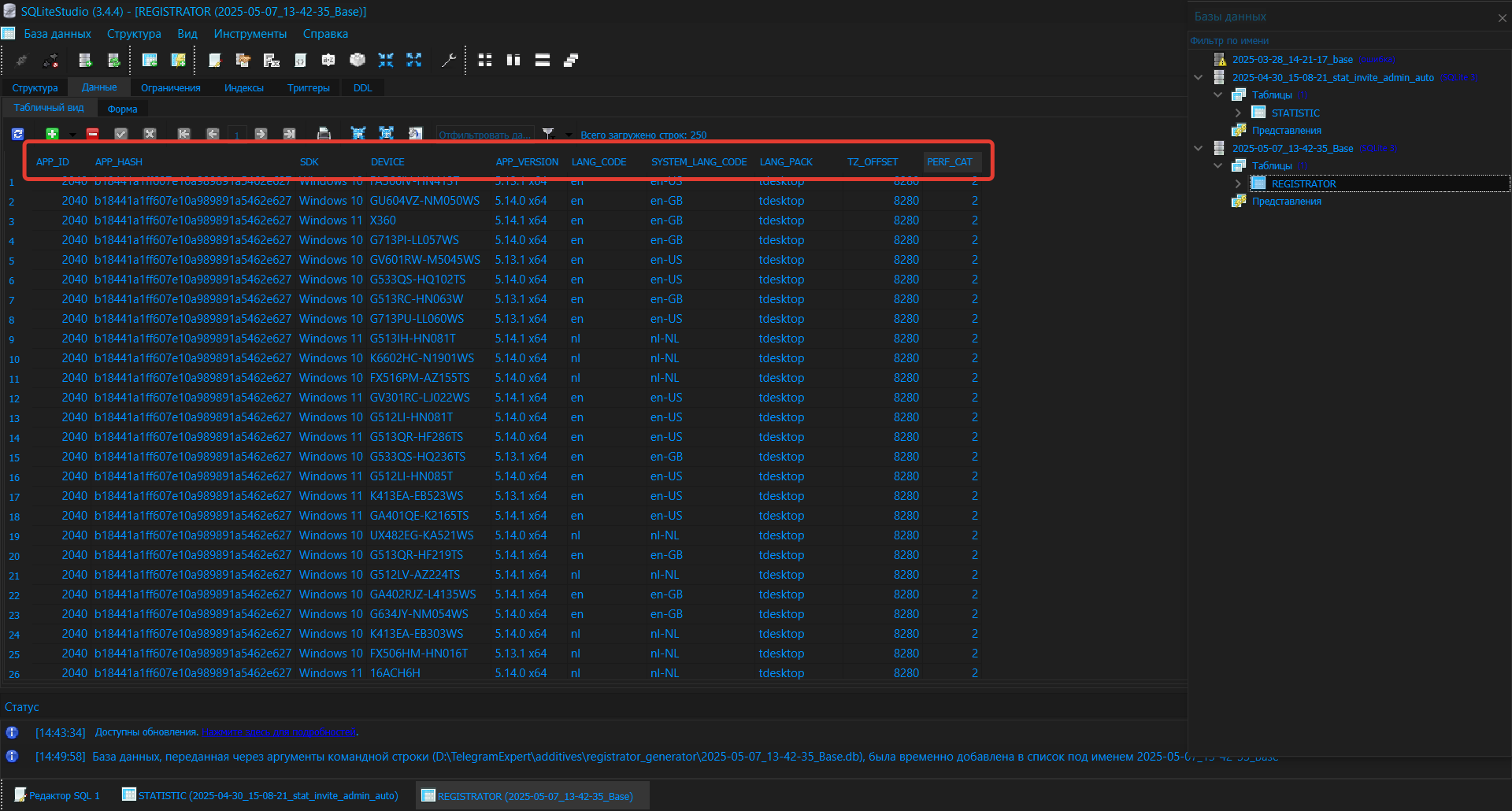Tile windows using the grid layout icon
Viewport: 1512px width, 811px height.
[485, 60]
